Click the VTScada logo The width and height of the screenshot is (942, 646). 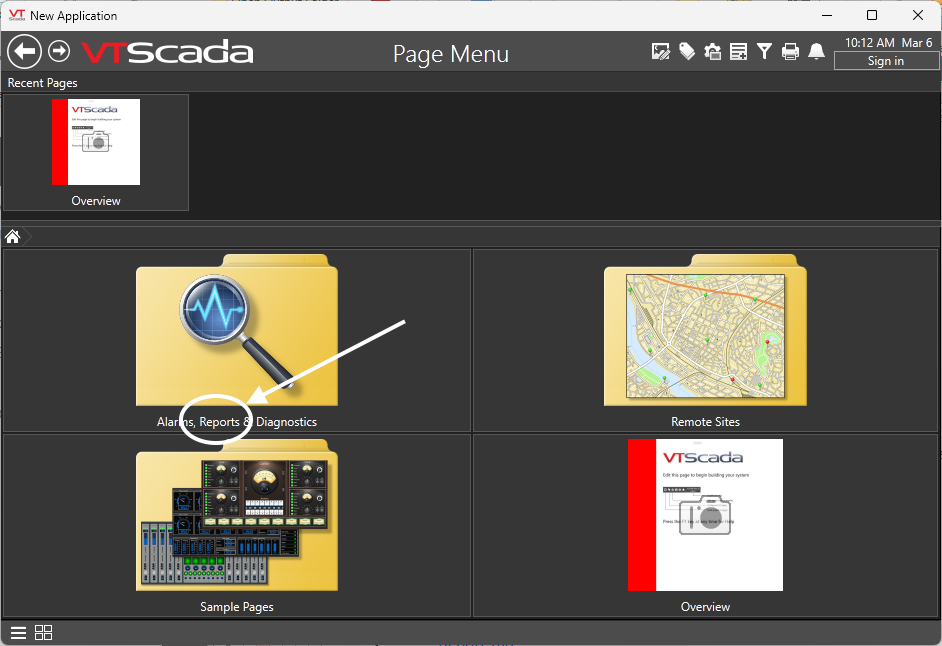tap(167, 52)
